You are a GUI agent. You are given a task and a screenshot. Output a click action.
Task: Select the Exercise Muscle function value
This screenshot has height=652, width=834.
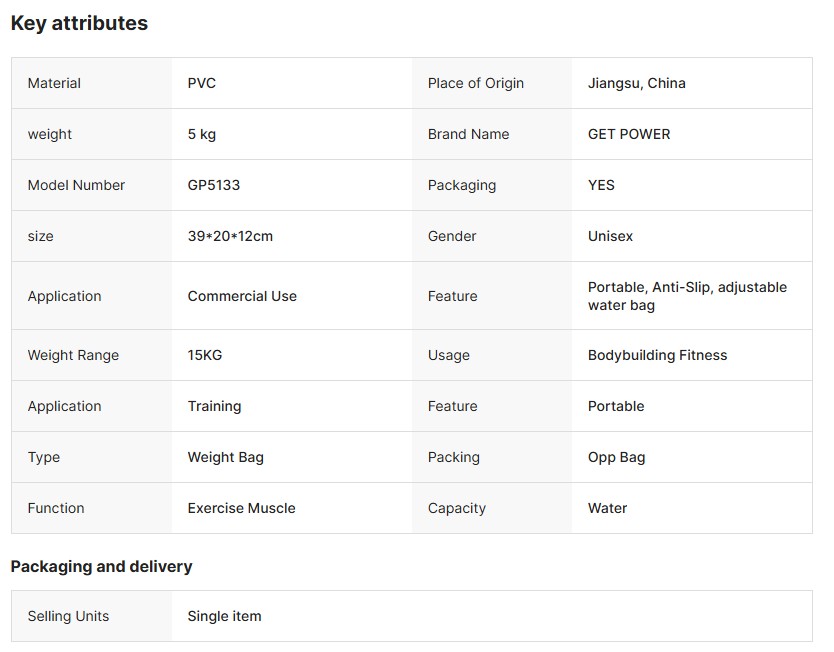241,508
